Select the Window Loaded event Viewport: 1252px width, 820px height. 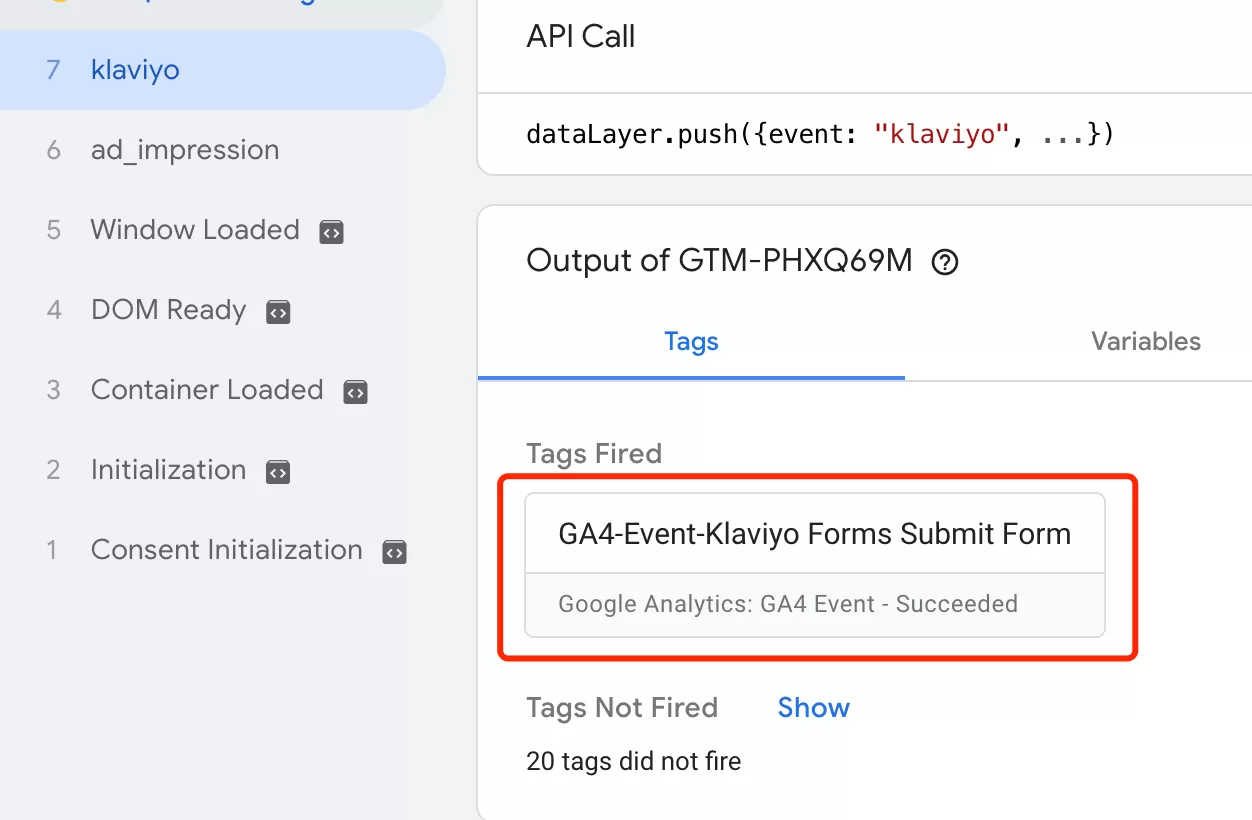[222, 230]
